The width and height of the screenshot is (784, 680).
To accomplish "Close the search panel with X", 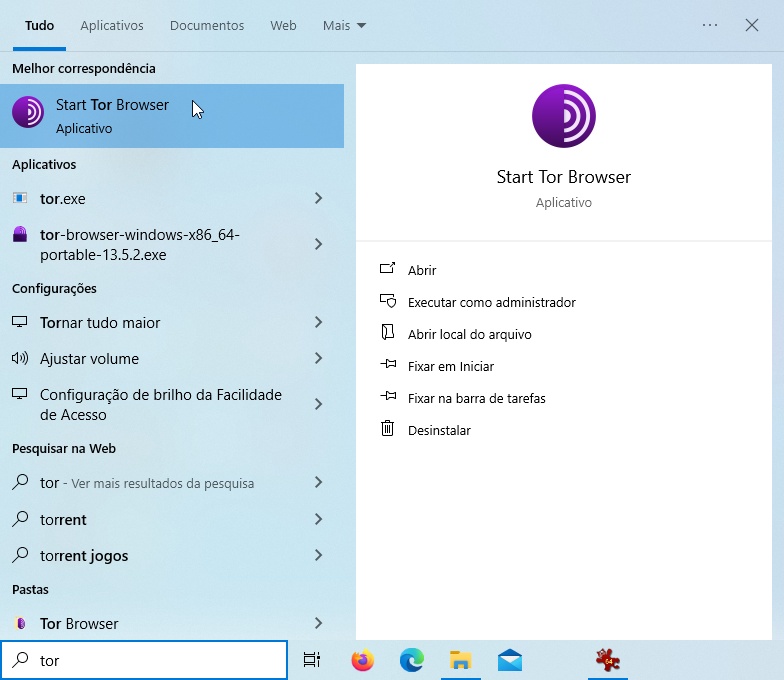I will click(x=752, y=25).
